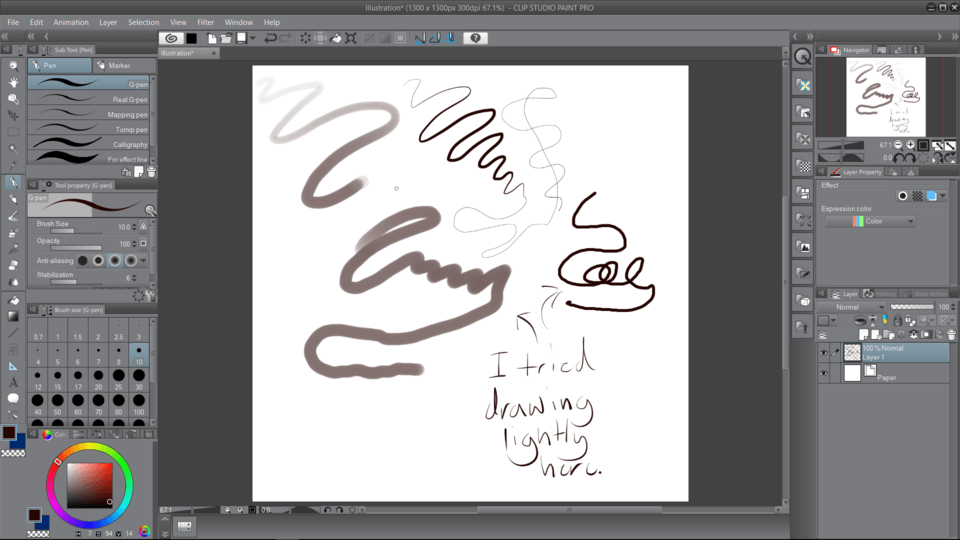Expand the anti-aliasing options arrow

coord(143,261)
